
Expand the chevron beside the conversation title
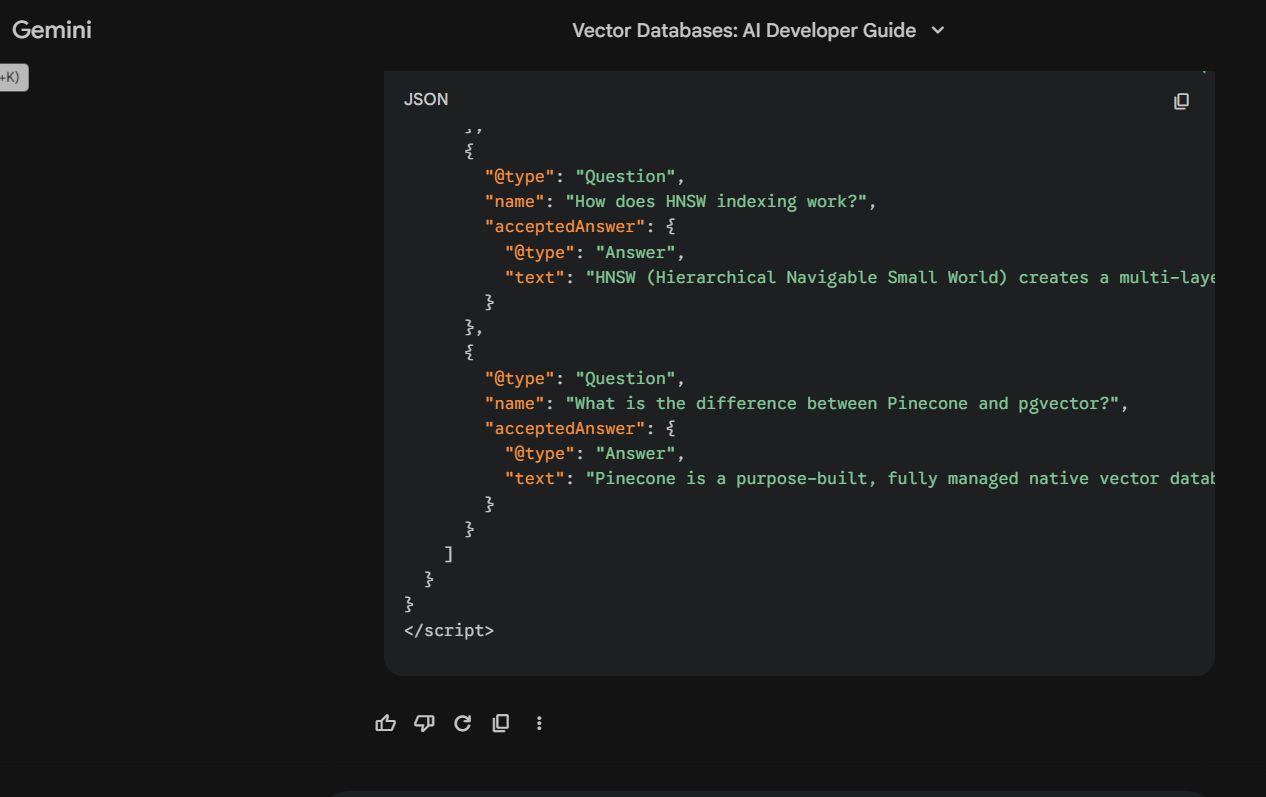[938, 30]
